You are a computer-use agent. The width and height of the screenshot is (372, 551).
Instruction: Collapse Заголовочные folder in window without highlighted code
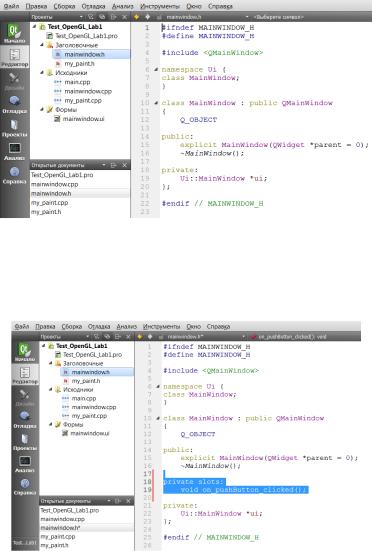(x=42, y=45)
